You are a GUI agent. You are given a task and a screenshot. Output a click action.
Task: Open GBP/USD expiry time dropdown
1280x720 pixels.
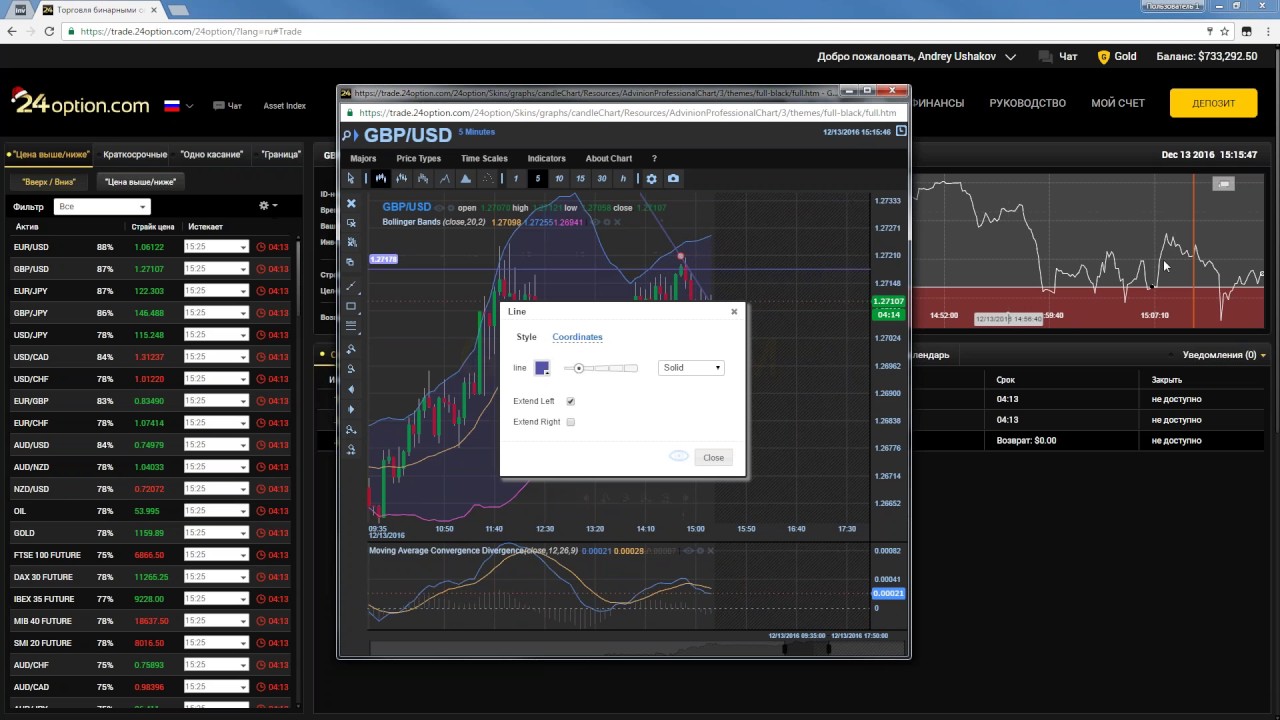[216, 269]
